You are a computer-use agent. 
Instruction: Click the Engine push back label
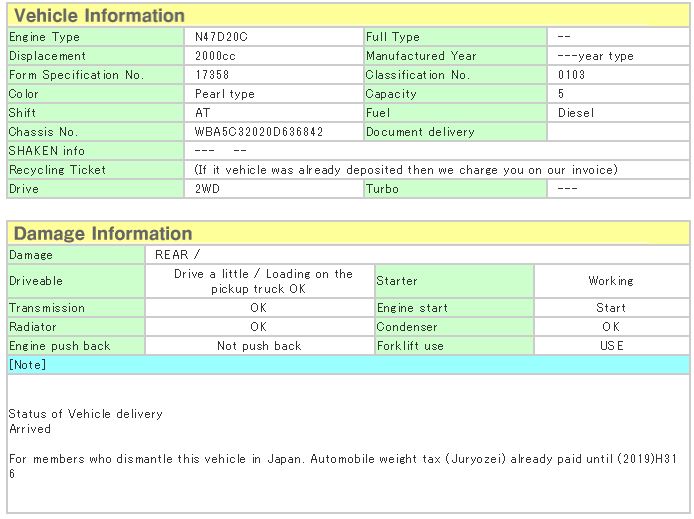point(59,346)
